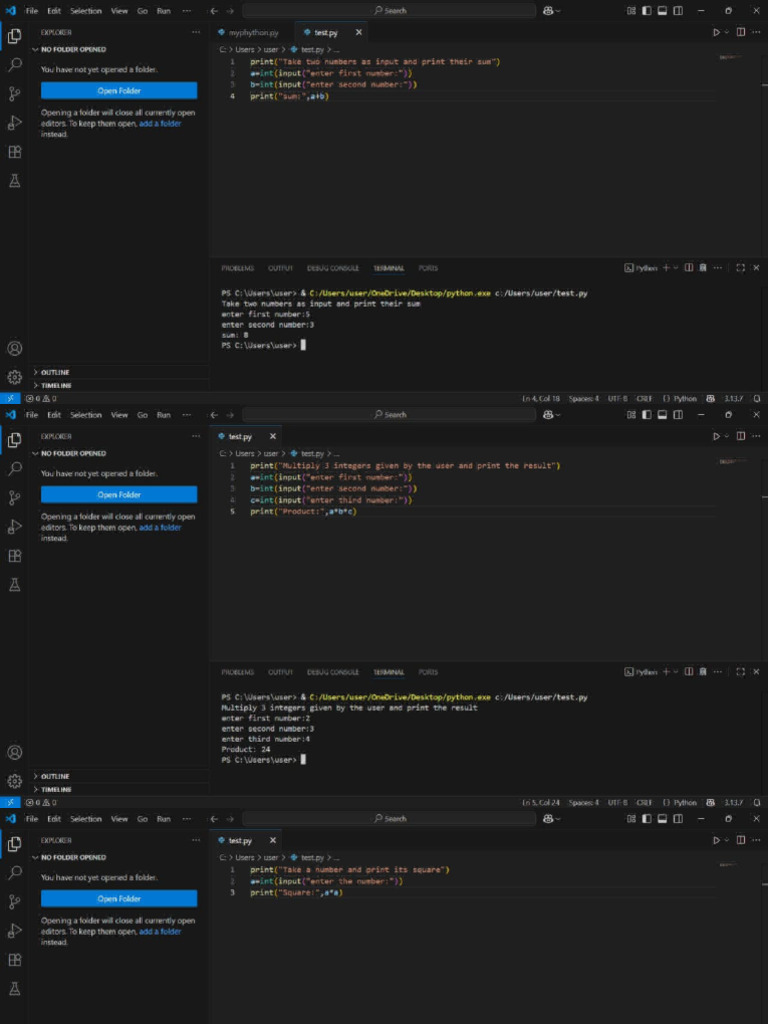The height and width of the screenshot is (1024, 768).
Task: Open Manage gear in the multiply-program window
Action: coord(14,781)
